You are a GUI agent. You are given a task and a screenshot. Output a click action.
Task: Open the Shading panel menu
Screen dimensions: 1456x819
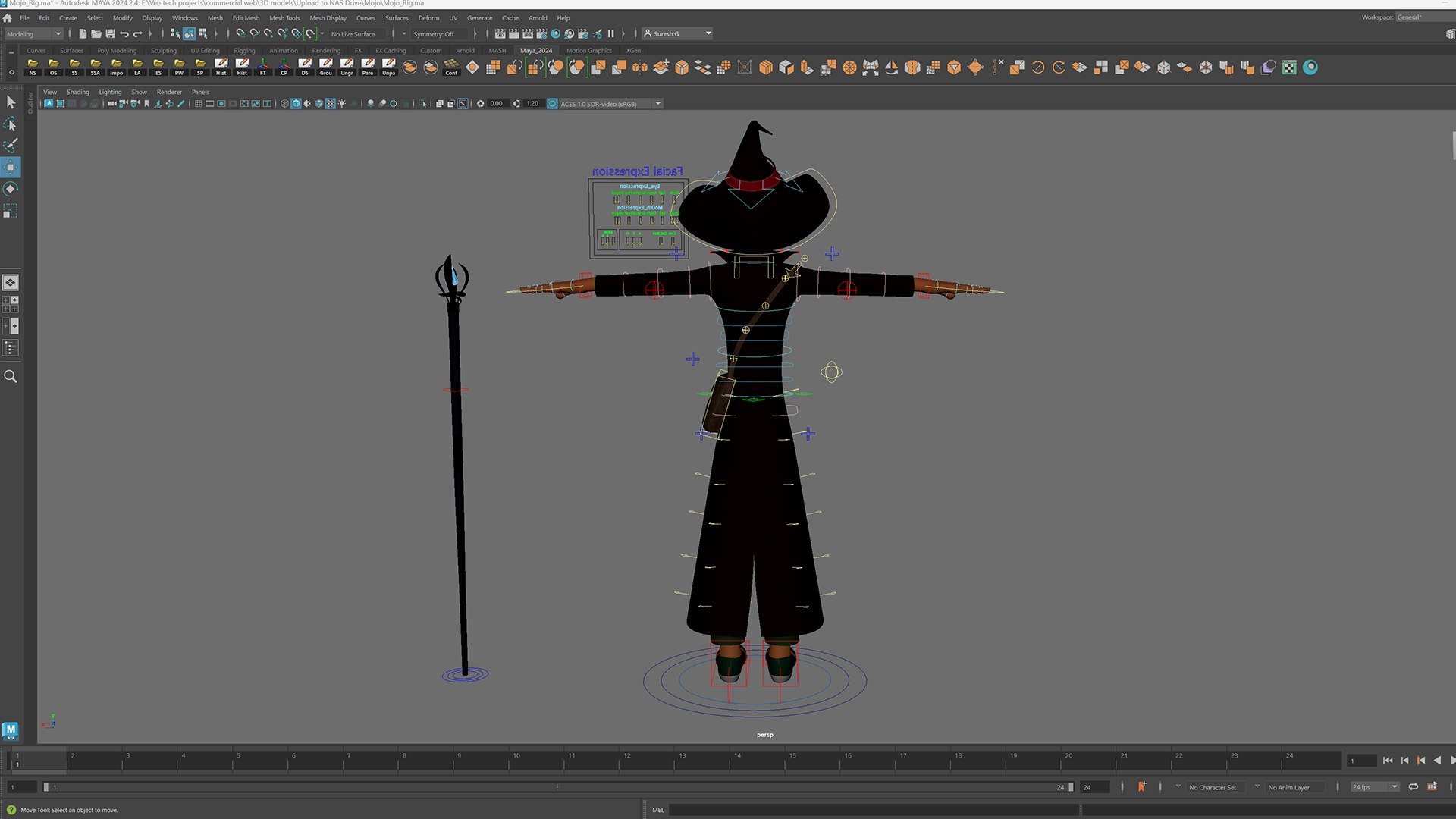click(x=77, y=92)
